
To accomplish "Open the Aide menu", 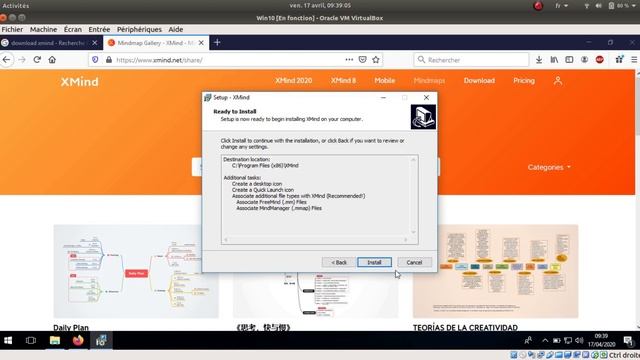I will pos(176,29).
